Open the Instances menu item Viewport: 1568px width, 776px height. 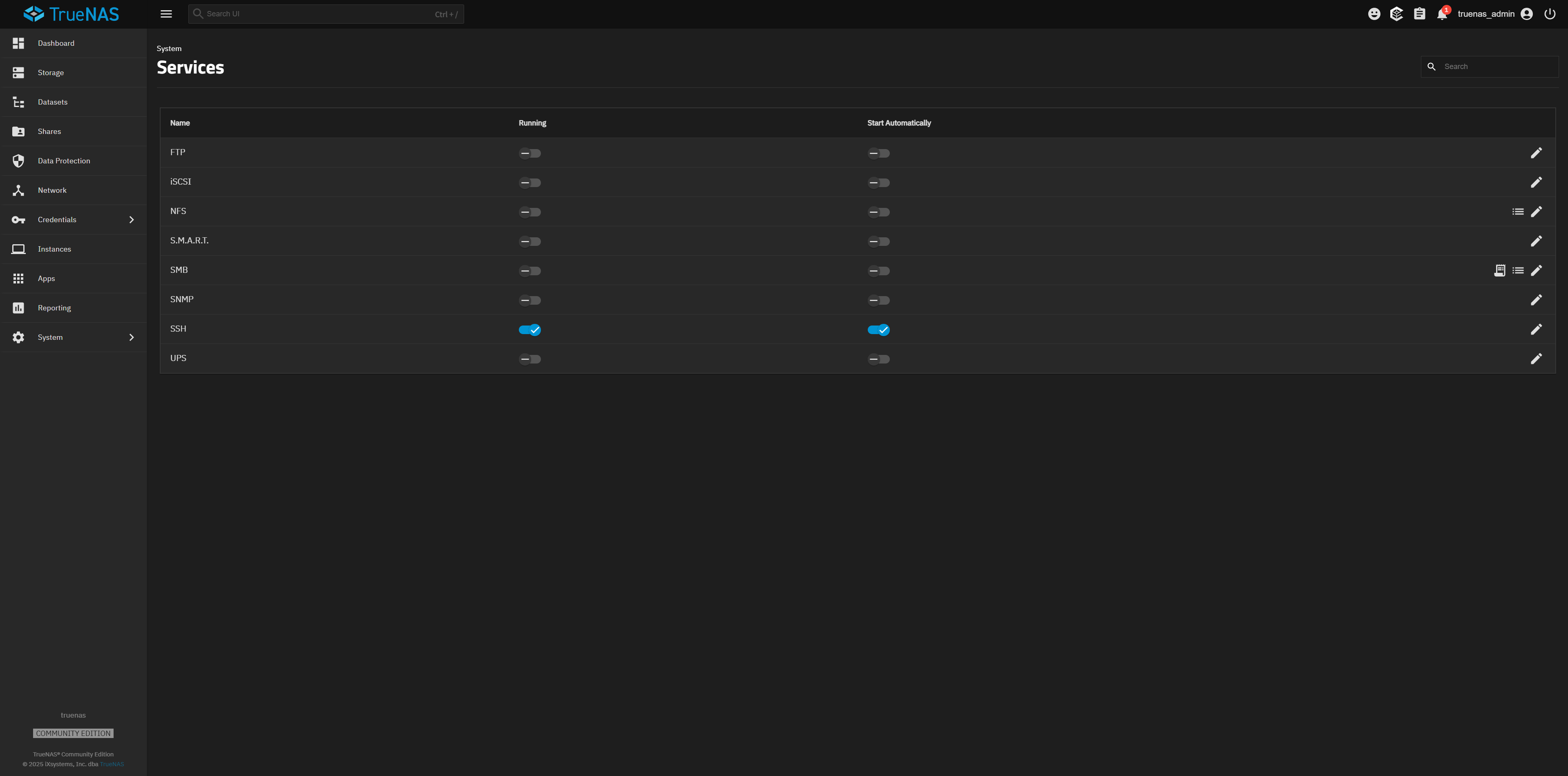pos(73,249)
